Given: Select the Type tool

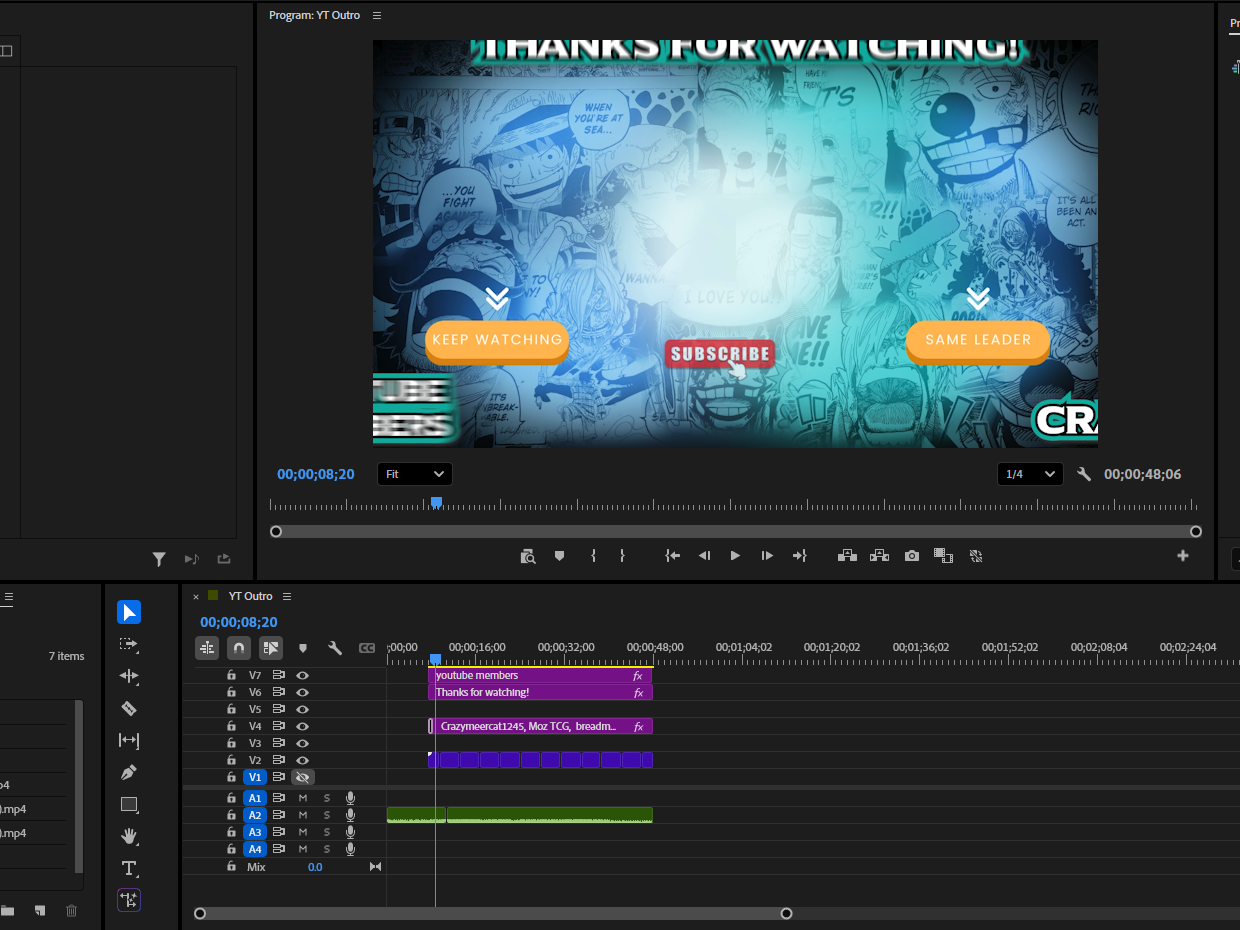Looking at the screenshot, I should (129, 868).
